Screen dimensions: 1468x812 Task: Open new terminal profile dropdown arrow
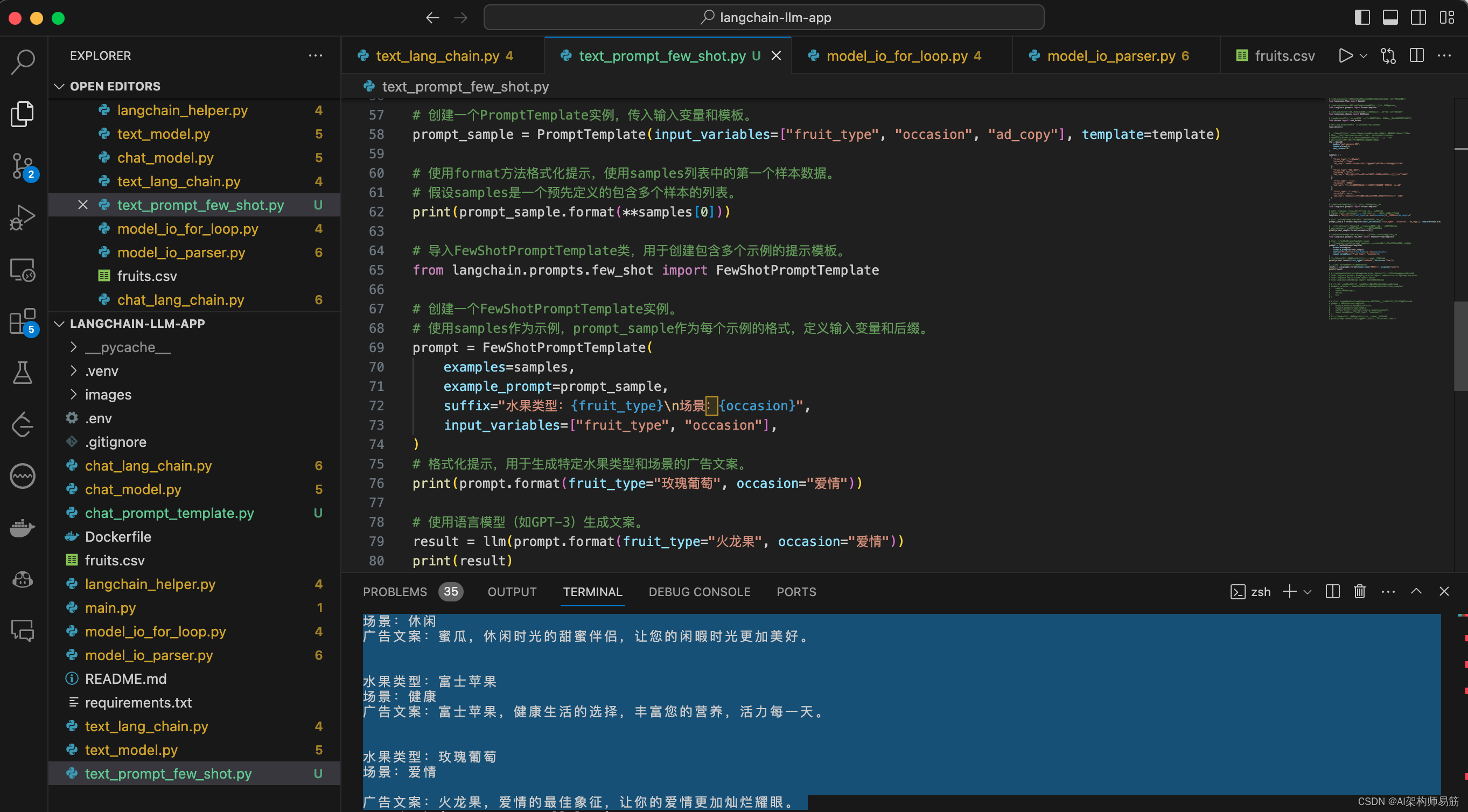(1308, 591)
